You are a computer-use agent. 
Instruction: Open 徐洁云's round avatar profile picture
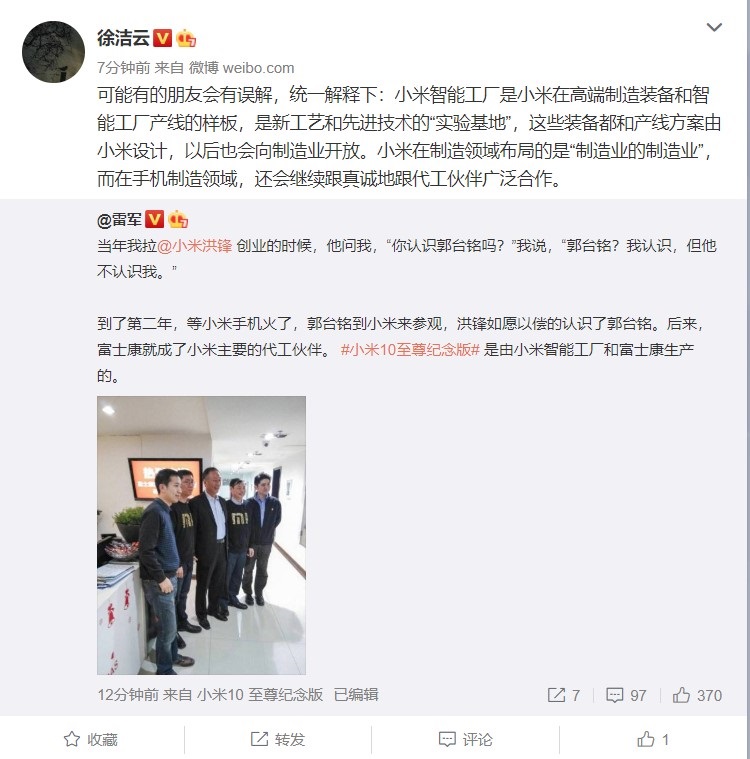pyautogui.click(x=53, y=52)
